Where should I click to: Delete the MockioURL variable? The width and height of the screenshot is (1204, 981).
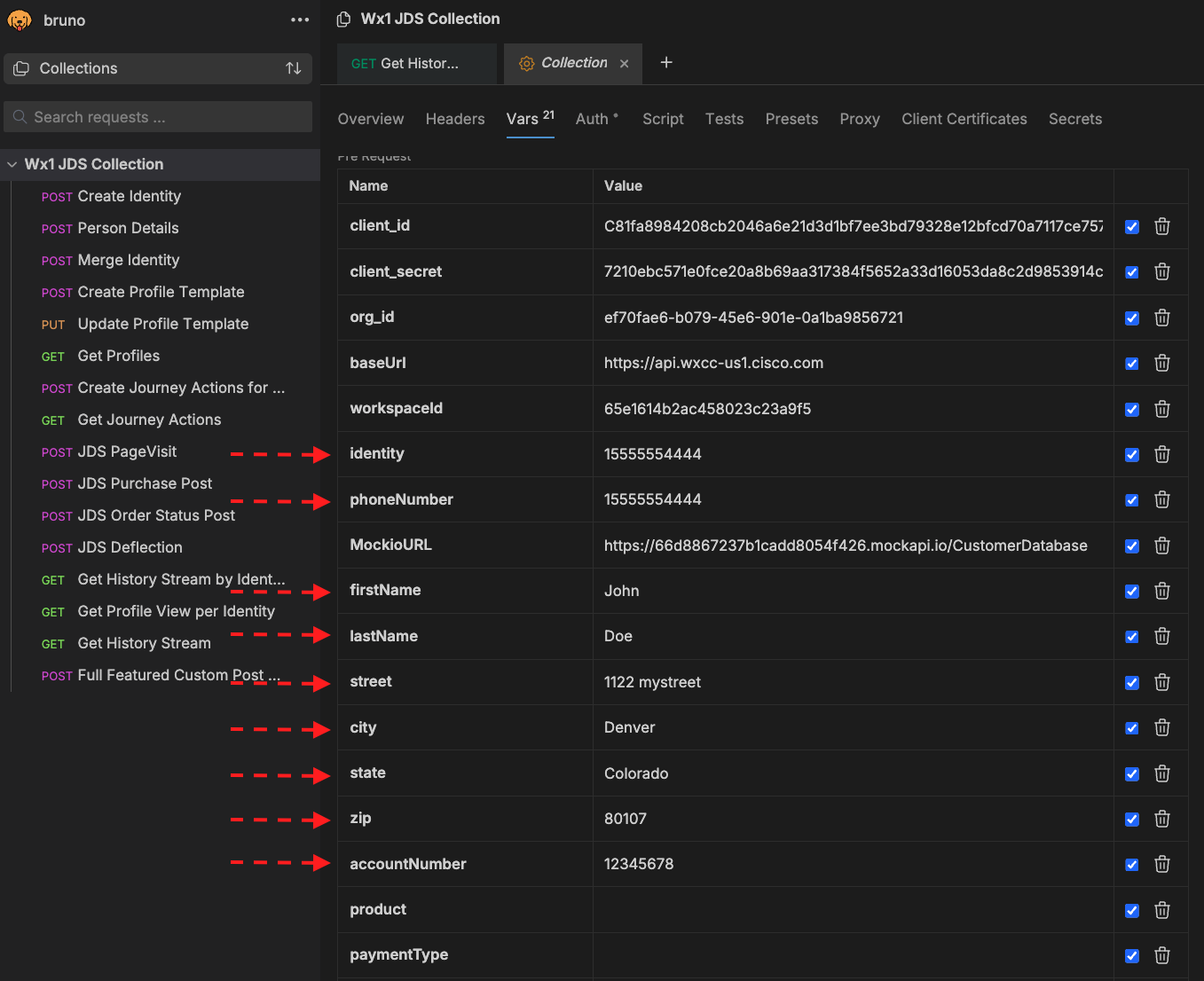pyautogui.click(x=1162, y=545)
